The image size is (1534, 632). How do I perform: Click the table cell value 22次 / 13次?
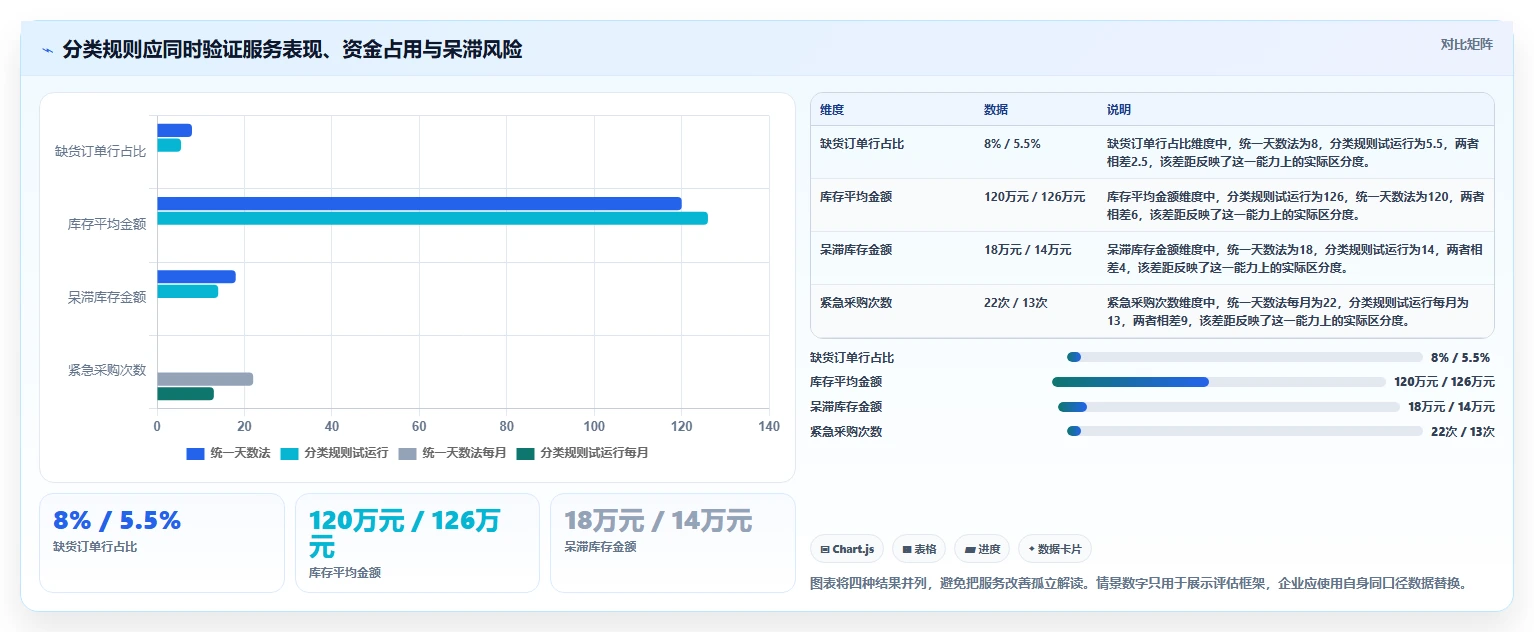(x=1015, y=303)
